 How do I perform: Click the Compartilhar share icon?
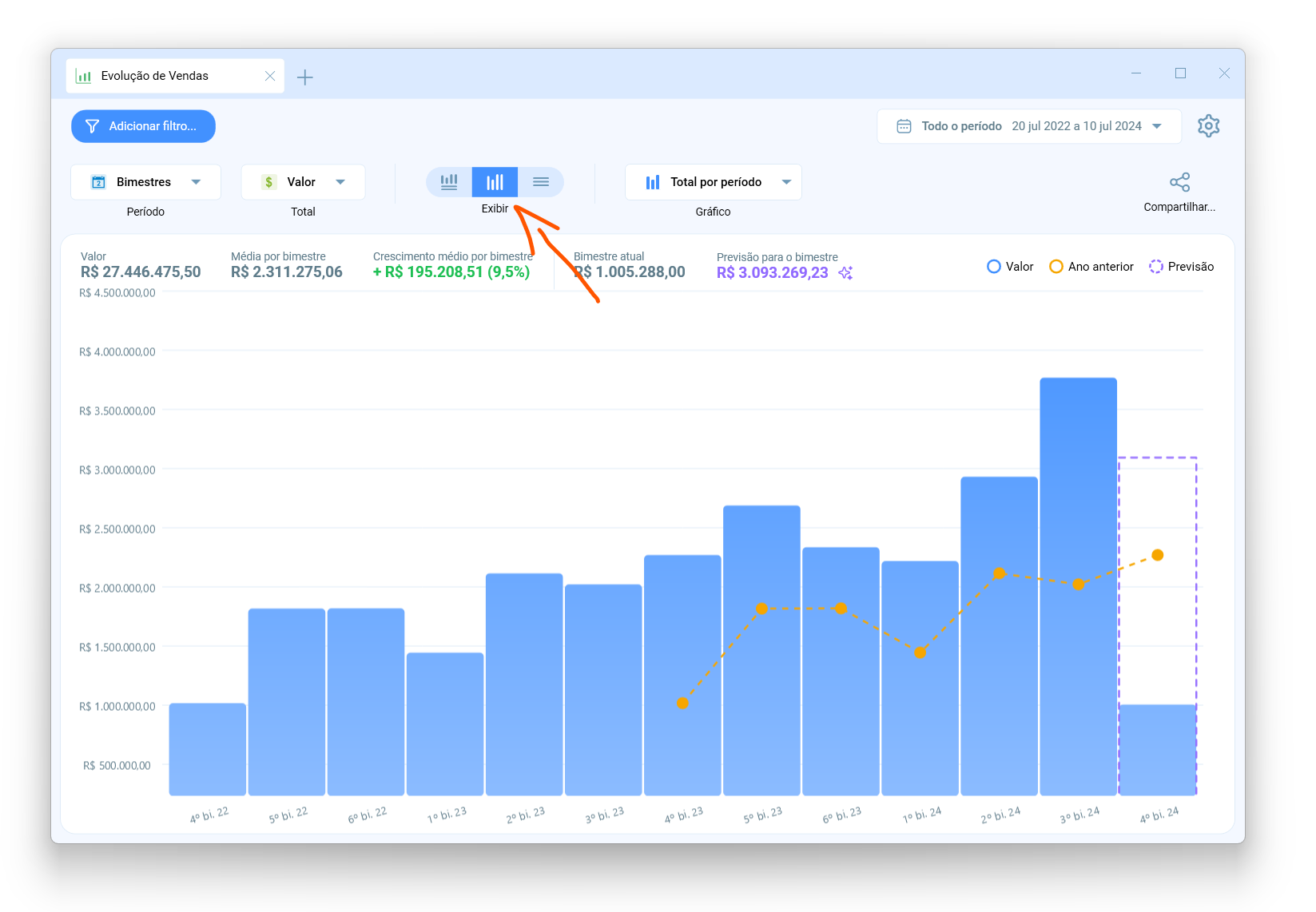1179,182
